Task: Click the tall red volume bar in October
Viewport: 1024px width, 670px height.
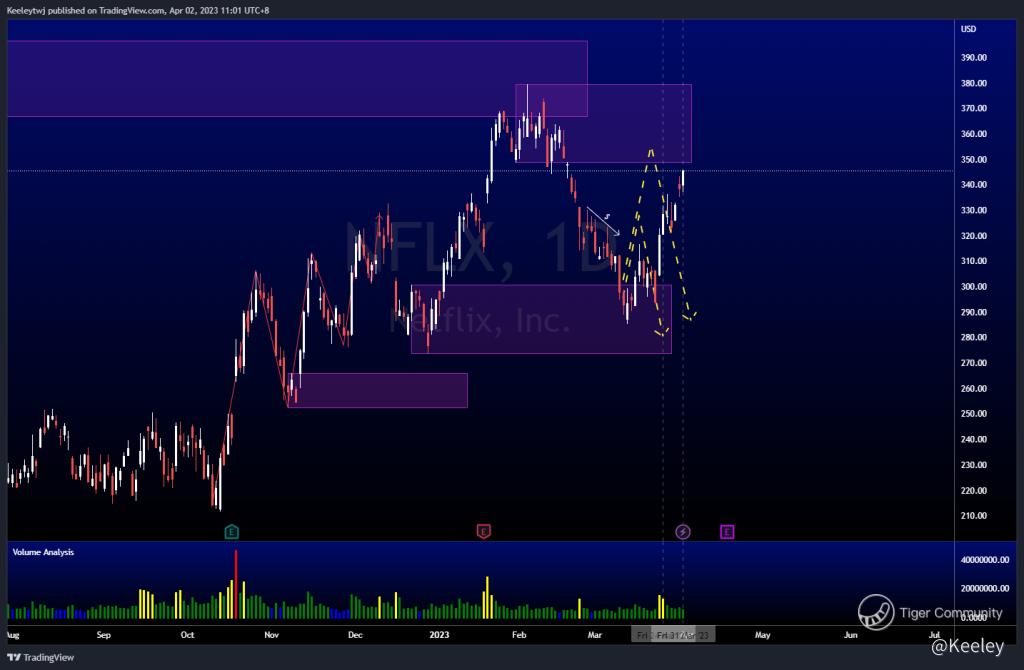Action: click(x=236, y=584)
